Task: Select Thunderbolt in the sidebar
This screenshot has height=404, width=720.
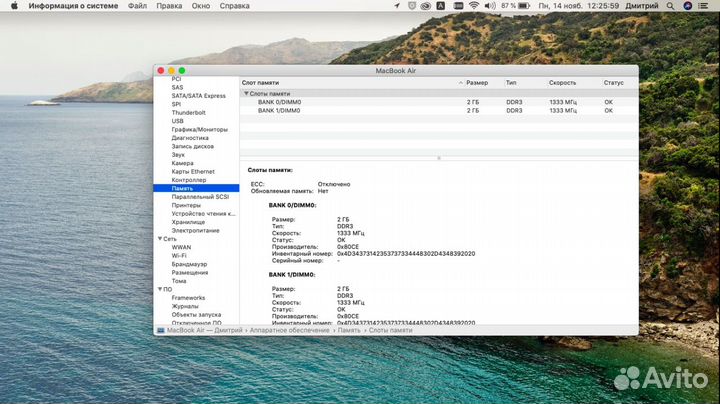Action: (x=188, y=112)
